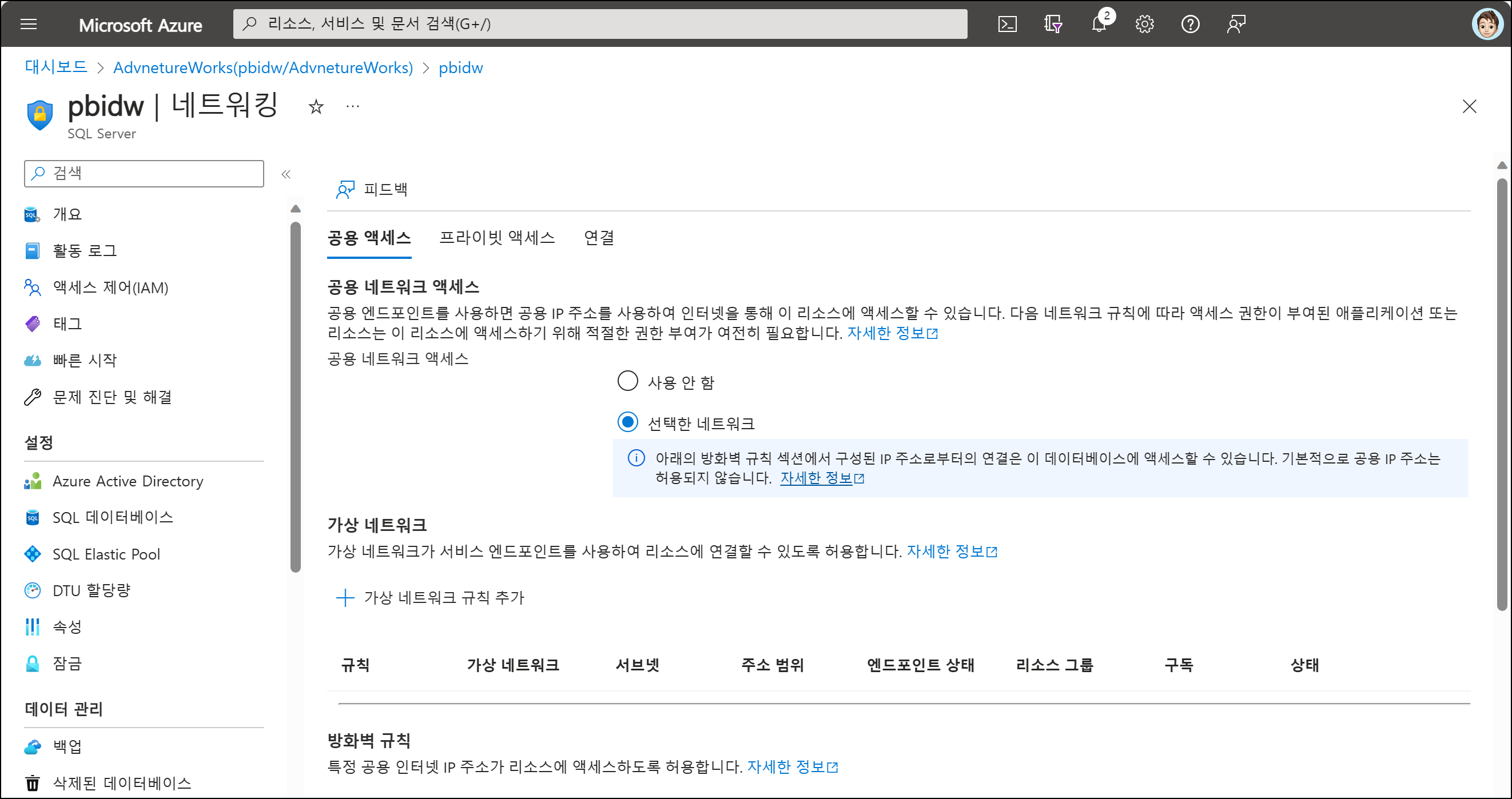1512x799 pixels.
Task: Click the main page vertical scrollbar
Action: coord(1502,399)
